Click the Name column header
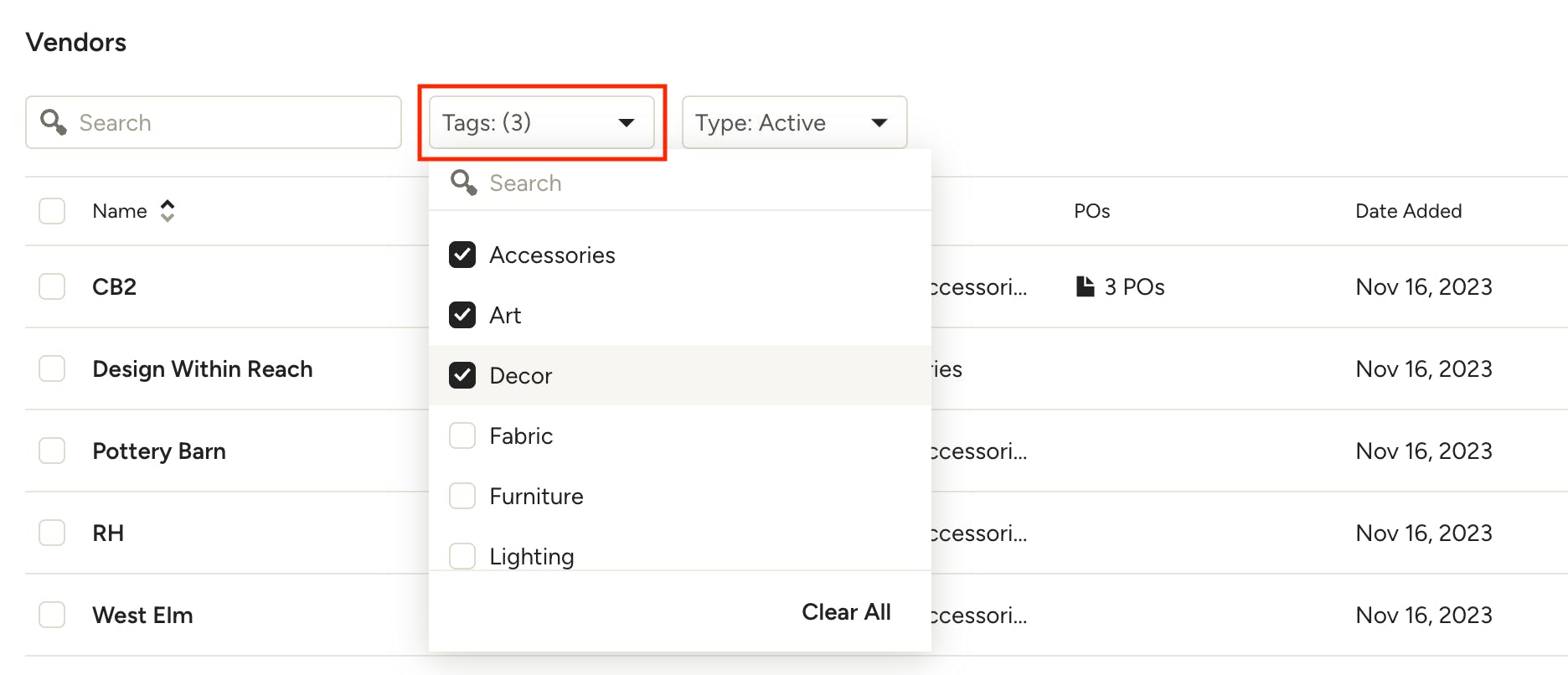Viewport: 1568px width, 675px height. (x=120, y=211)
